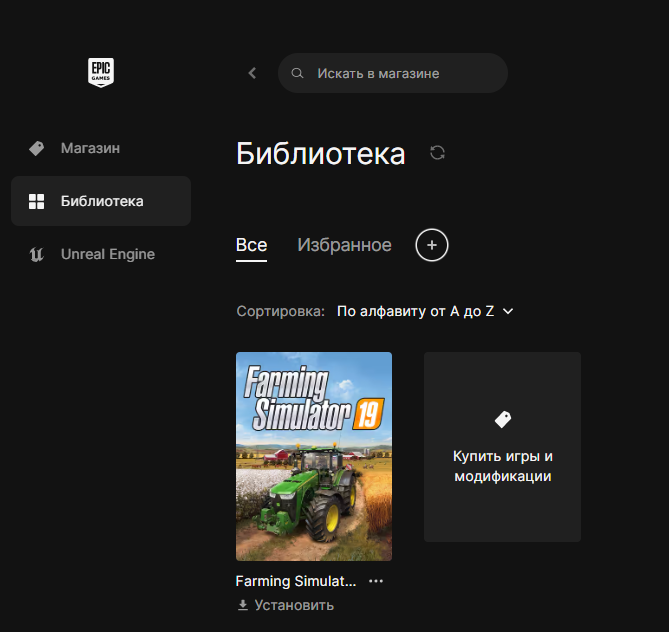The image size is (669, 632).
Task: Click the Магазин price tag icon
Action: coord(37,148)
